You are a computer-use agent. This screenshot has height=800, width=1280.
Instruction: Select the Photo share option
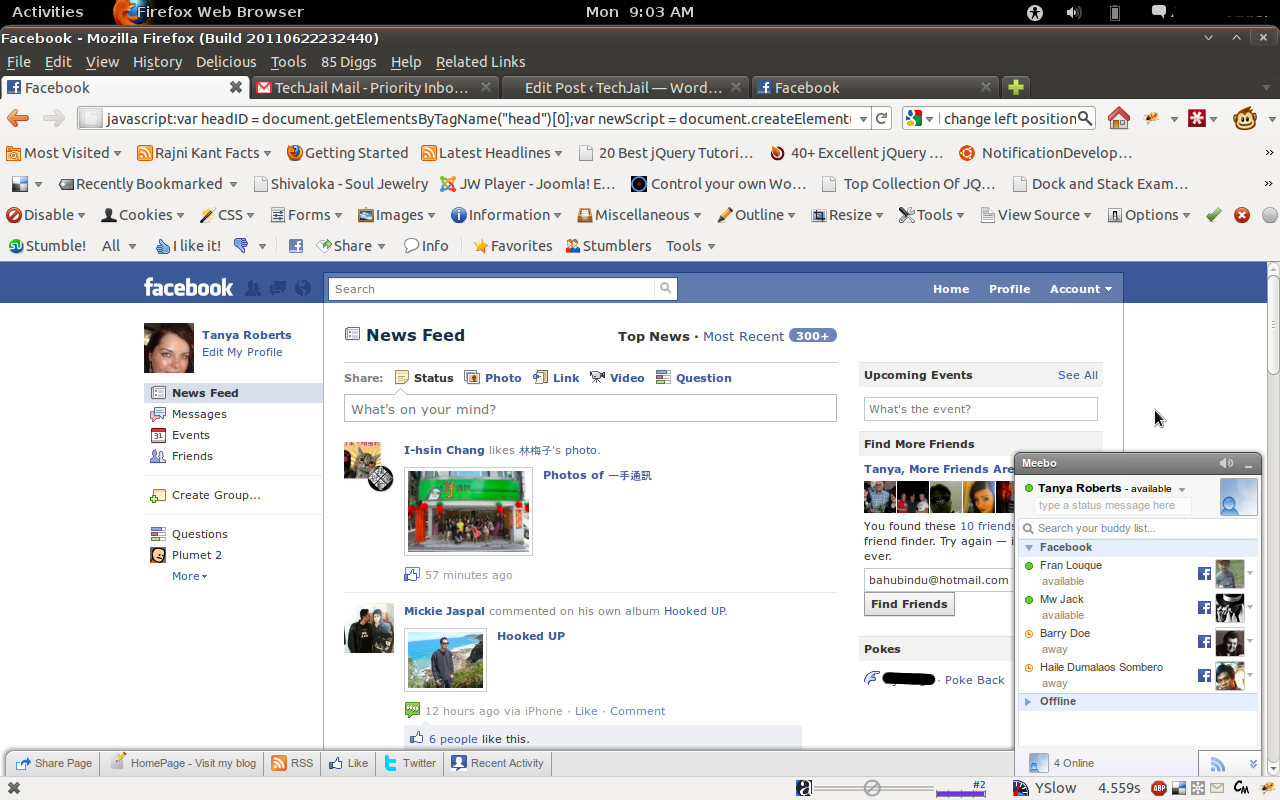pos(493,378)
